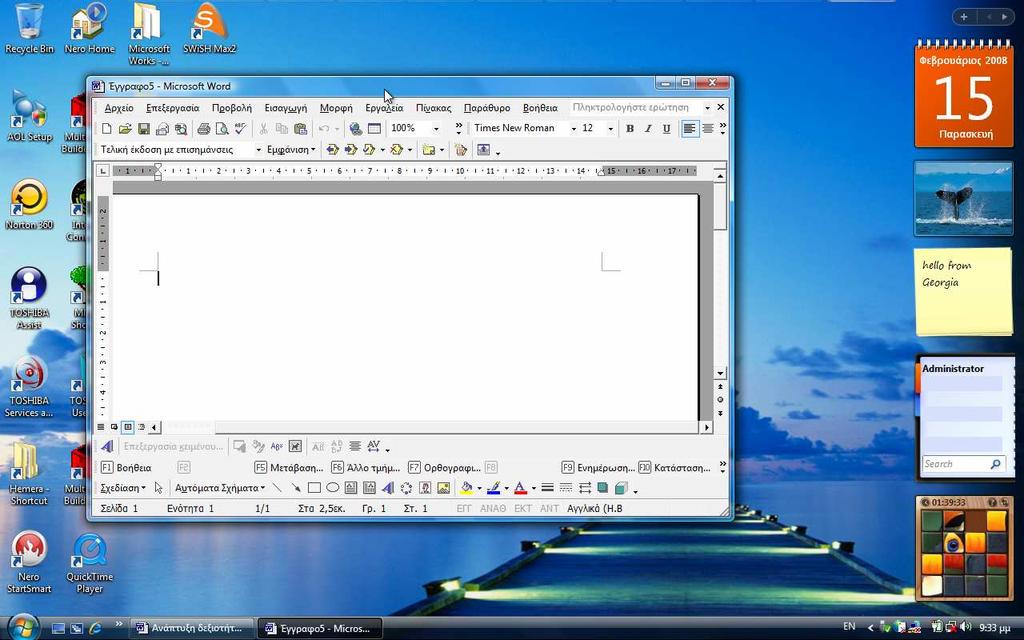
Task: Open the Προβολή menu
Action: click(231, 108)
